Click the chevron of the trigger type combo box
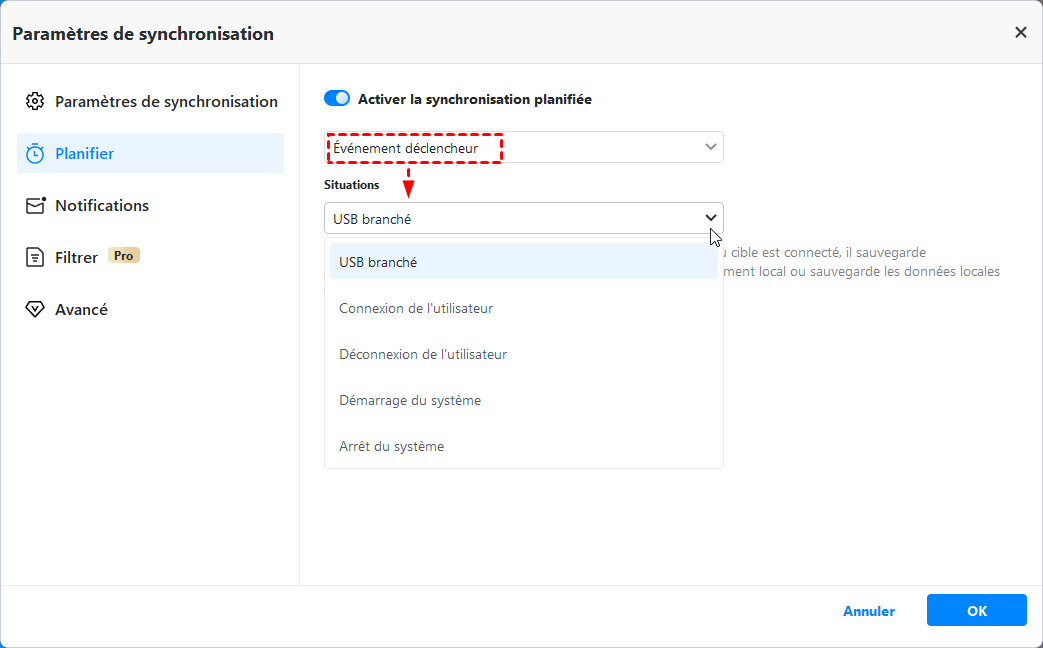Image resolution: width=1043 pixels, height=648 pixels. 711,147
